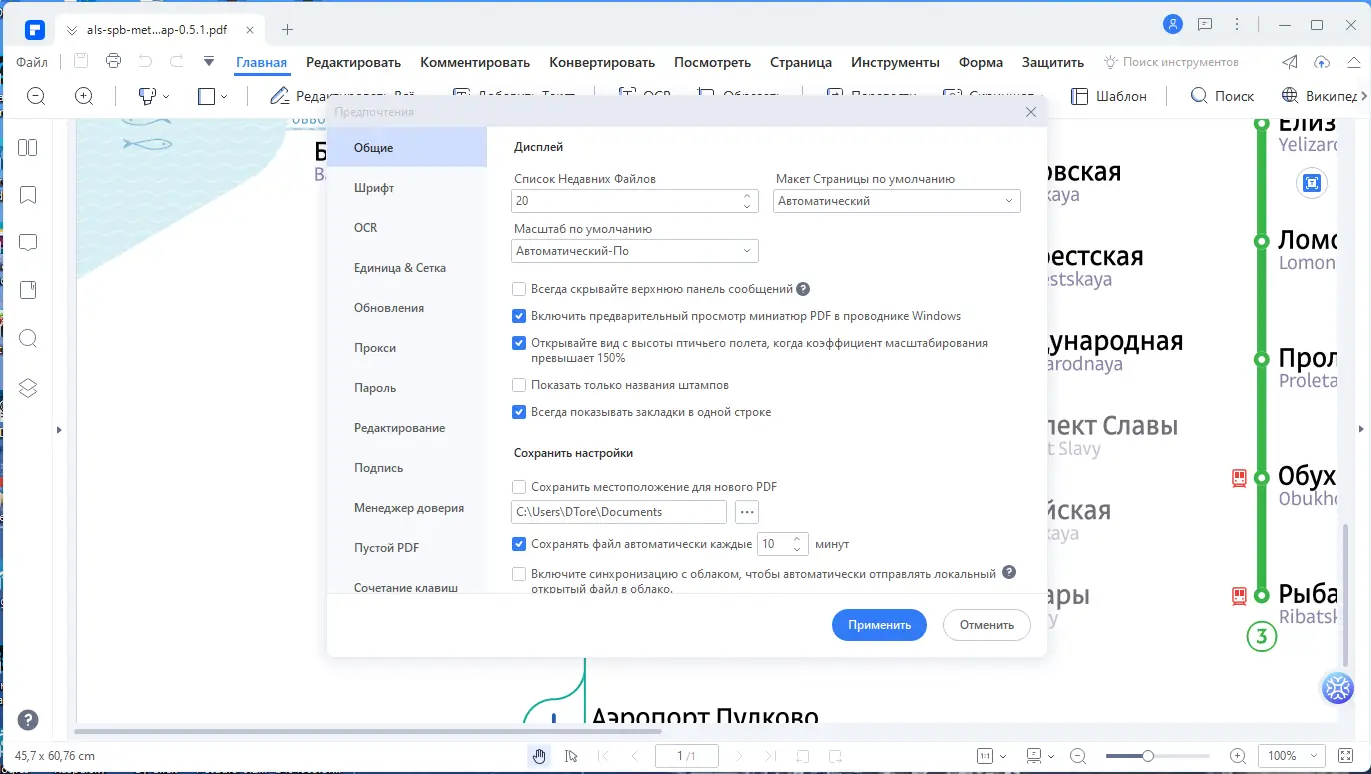Open the 100% zoom level dropdown

(x=1291, y=755)
